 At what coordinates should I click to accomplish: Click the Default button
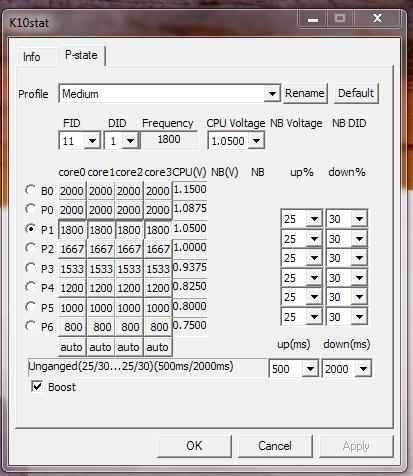[356, 93]
